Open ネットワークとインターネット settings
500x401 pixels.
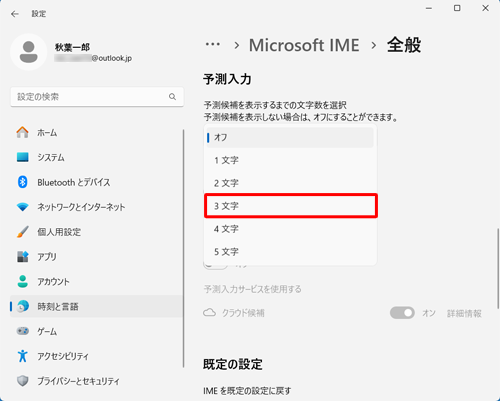pyautogui.click(x=97, y=207)
